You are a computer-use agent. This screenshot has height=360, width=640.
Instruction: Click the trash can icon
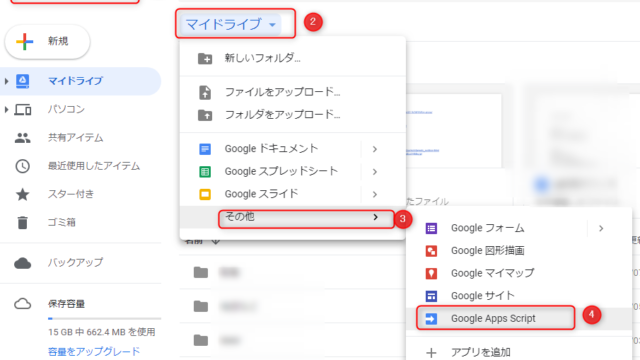[22, 222]
